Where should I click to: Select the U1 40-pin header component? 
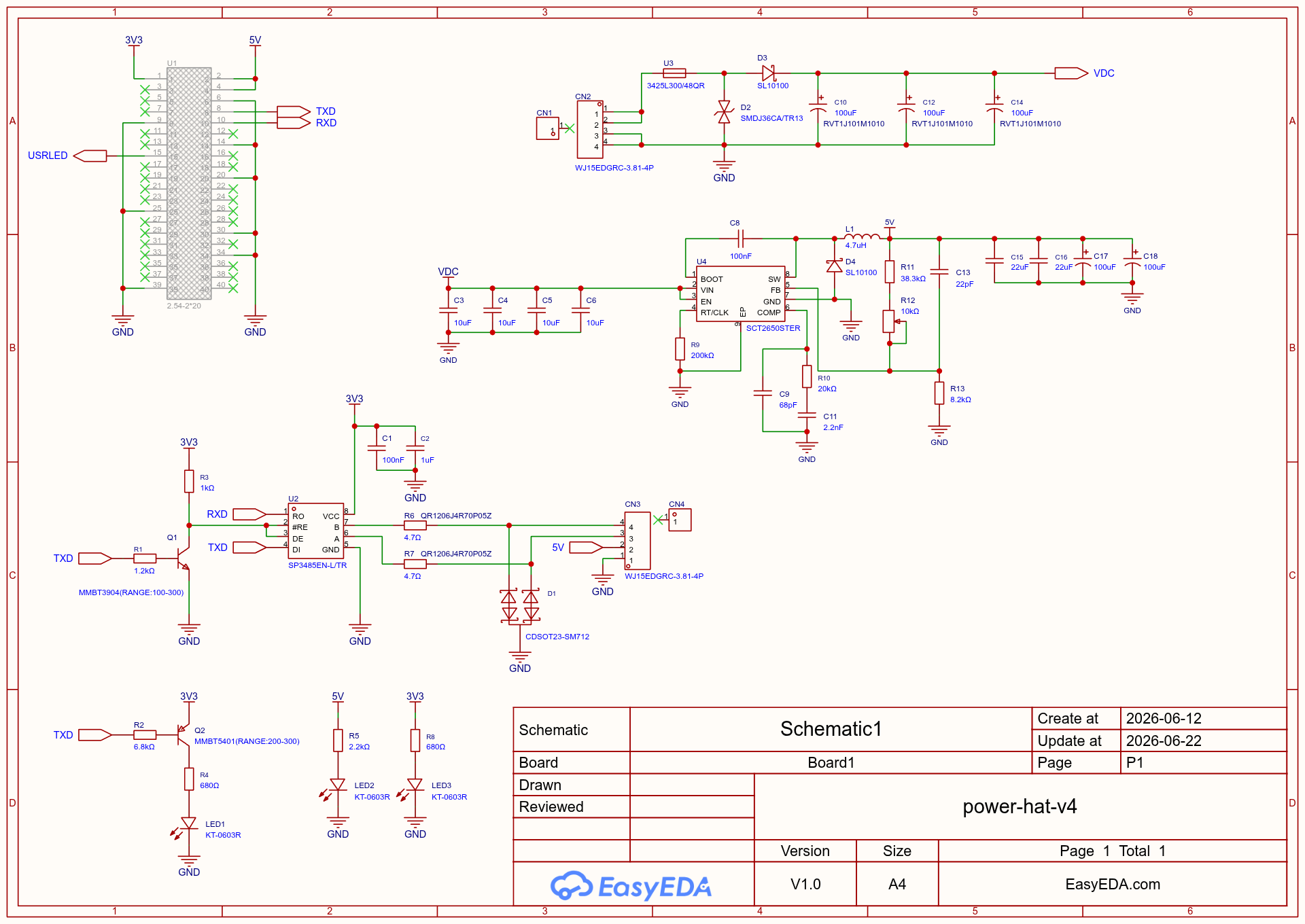(x=189, y=183)
